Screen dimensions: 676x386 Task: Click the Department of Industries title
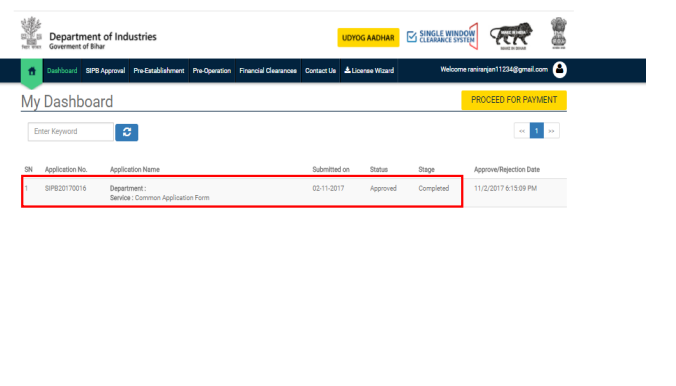(x=103, y=37)
